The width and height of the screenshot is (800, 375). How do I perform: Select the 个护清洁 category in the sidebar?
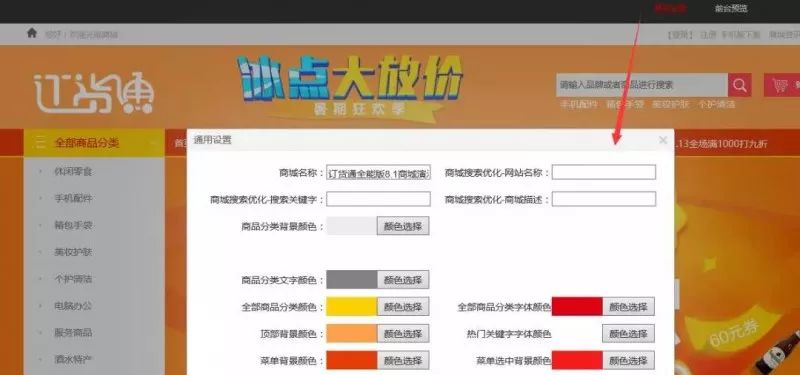click(x=73, y=279)
